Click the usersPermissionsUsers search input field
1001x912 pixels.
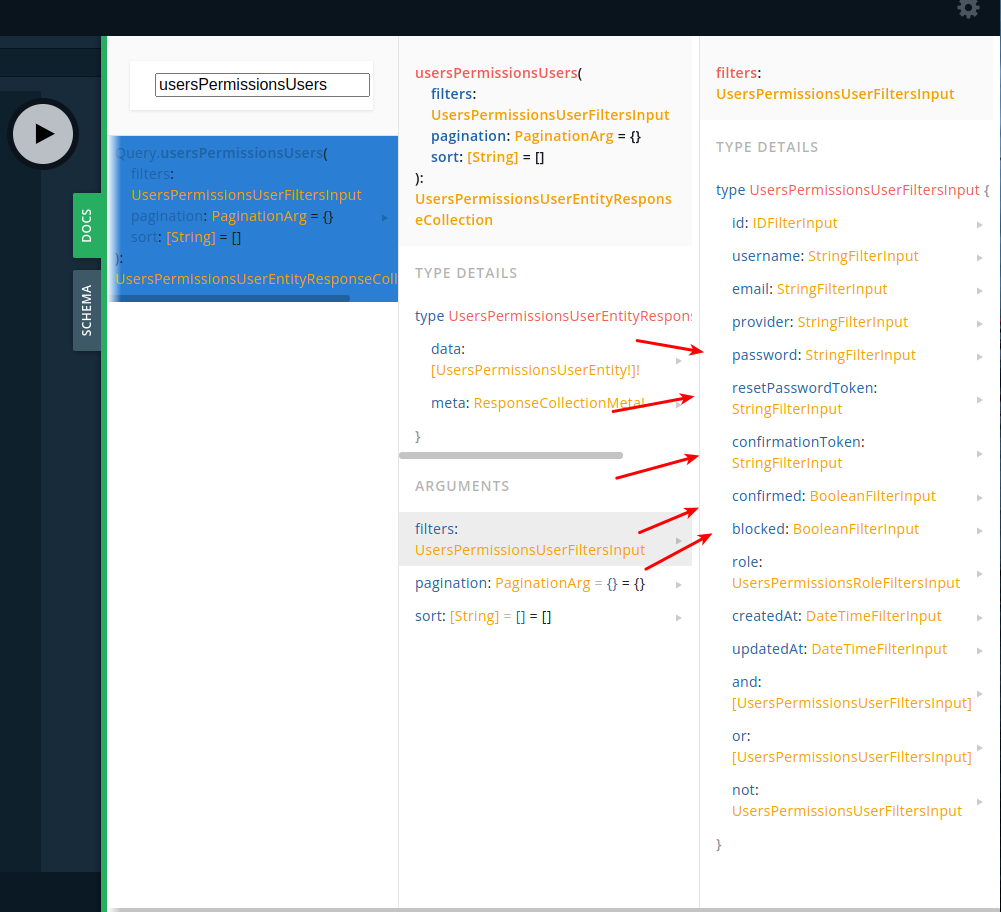point(261,85)
